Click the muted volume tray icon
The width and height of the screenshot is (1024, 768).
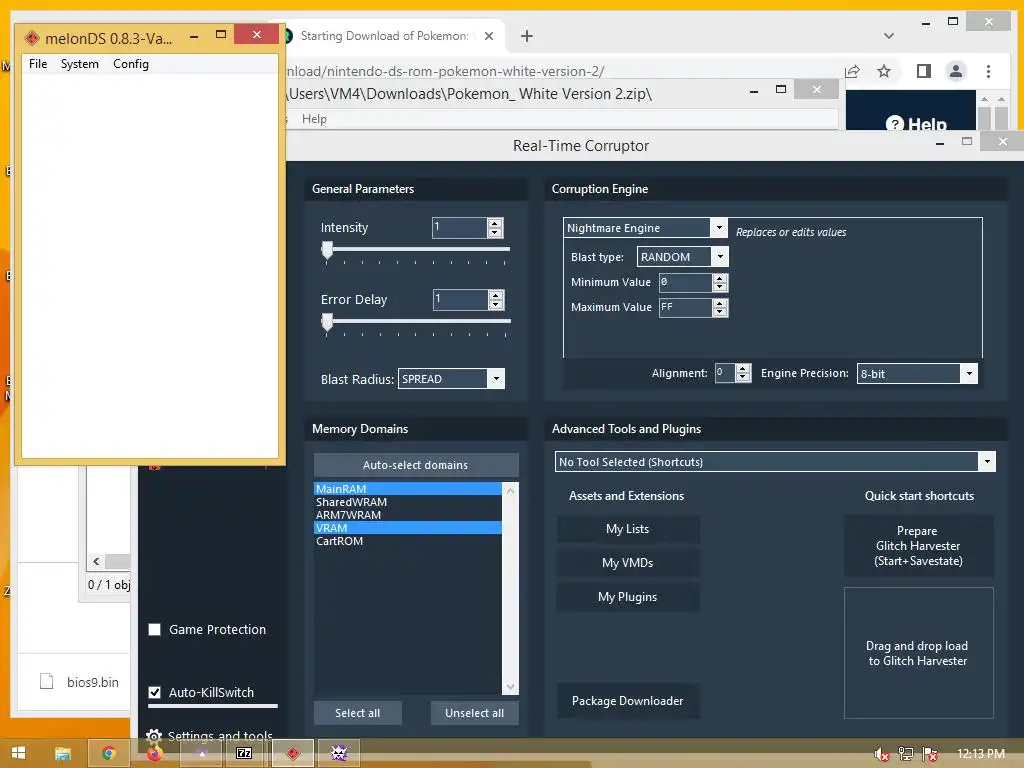coord(881,754)
